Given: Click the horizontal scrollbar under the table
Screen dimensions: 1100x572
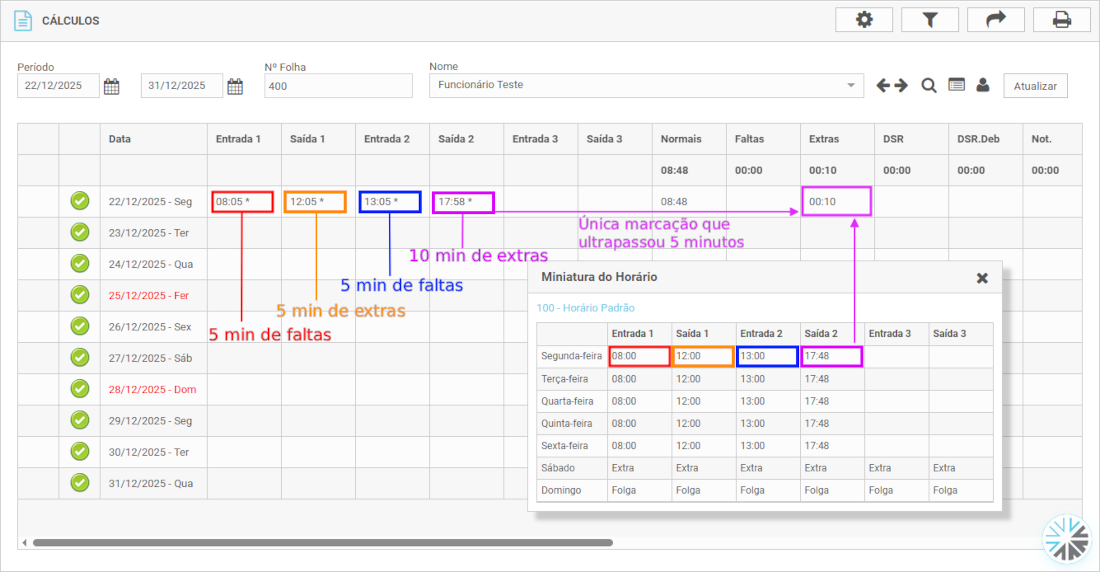Looking at the screenshot, I should 322,543.
